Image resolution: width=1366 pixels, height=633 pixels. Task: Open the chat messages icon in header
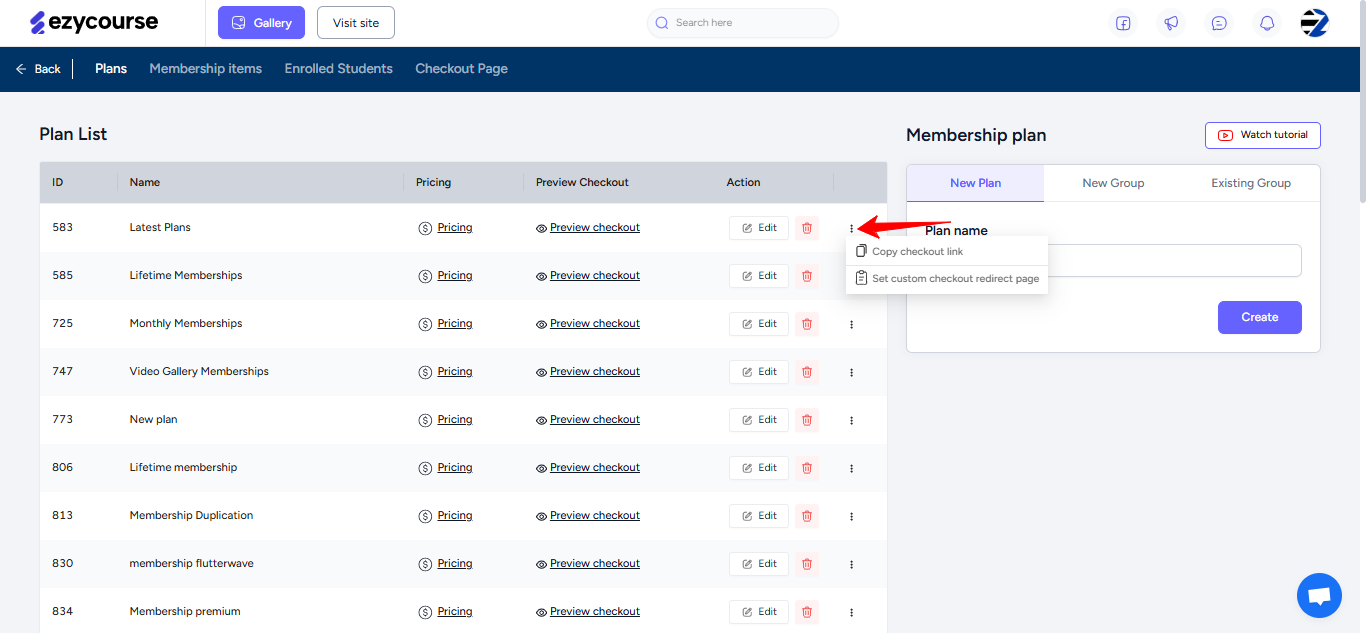click(1219, 23)
